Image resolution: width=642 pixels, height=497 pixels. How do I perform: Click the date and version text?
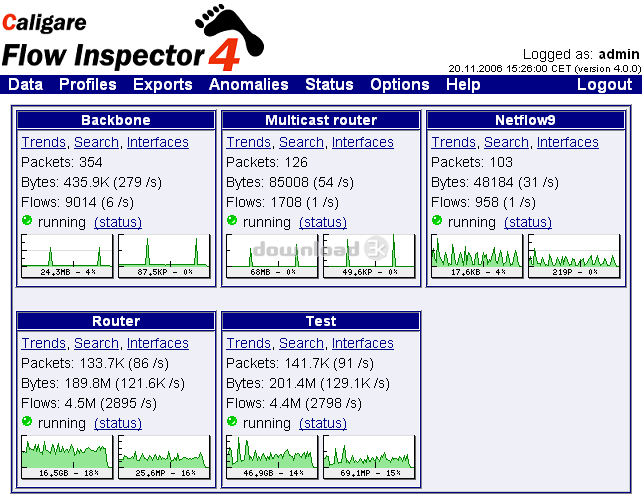tap(545, 68)
